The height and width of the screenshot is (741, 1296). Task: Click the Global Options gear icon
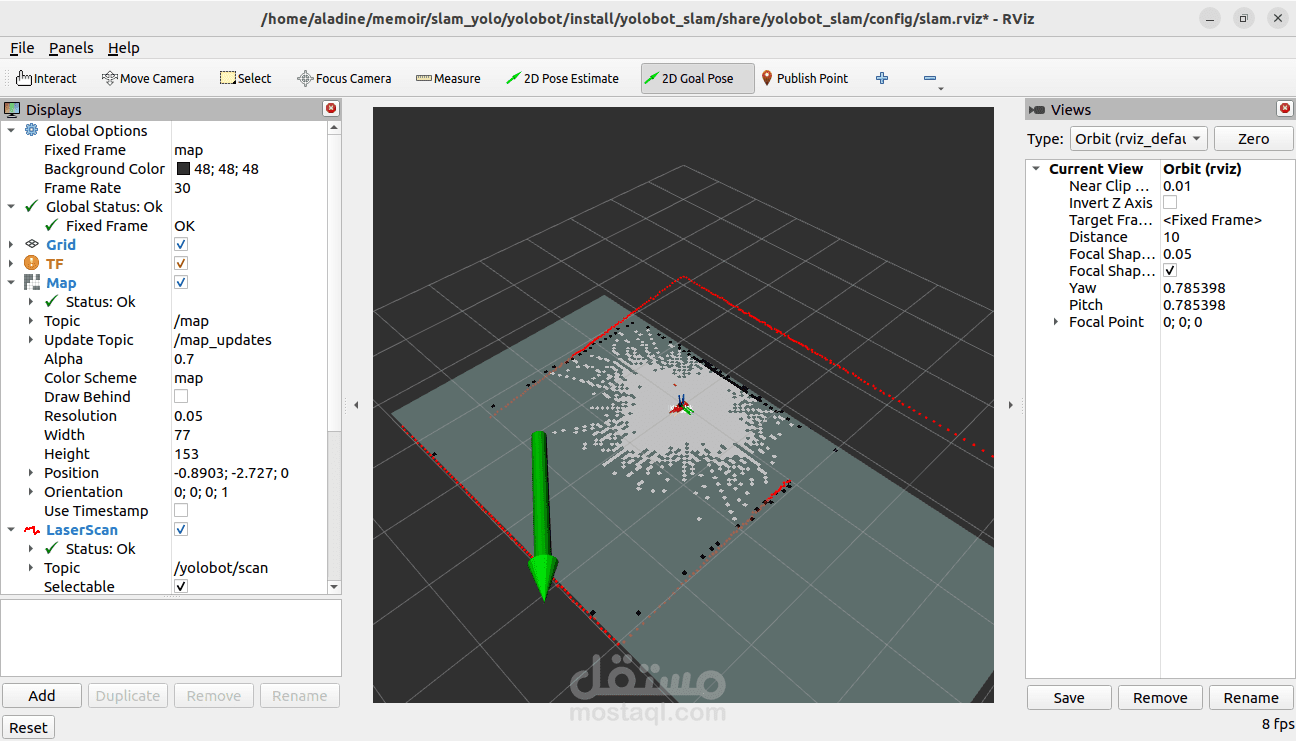[32, 130]
